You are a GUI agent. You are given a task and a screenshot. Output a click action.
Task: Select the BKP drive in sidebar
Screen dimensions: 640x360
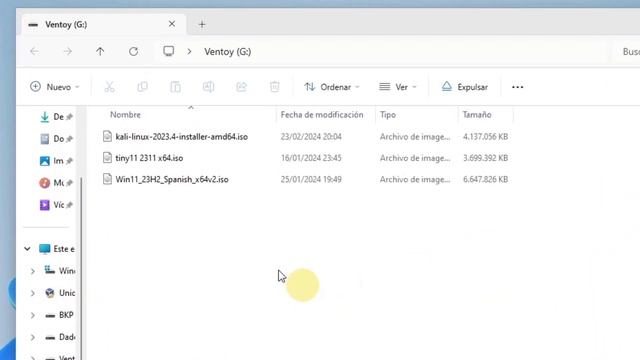point(60,315)
